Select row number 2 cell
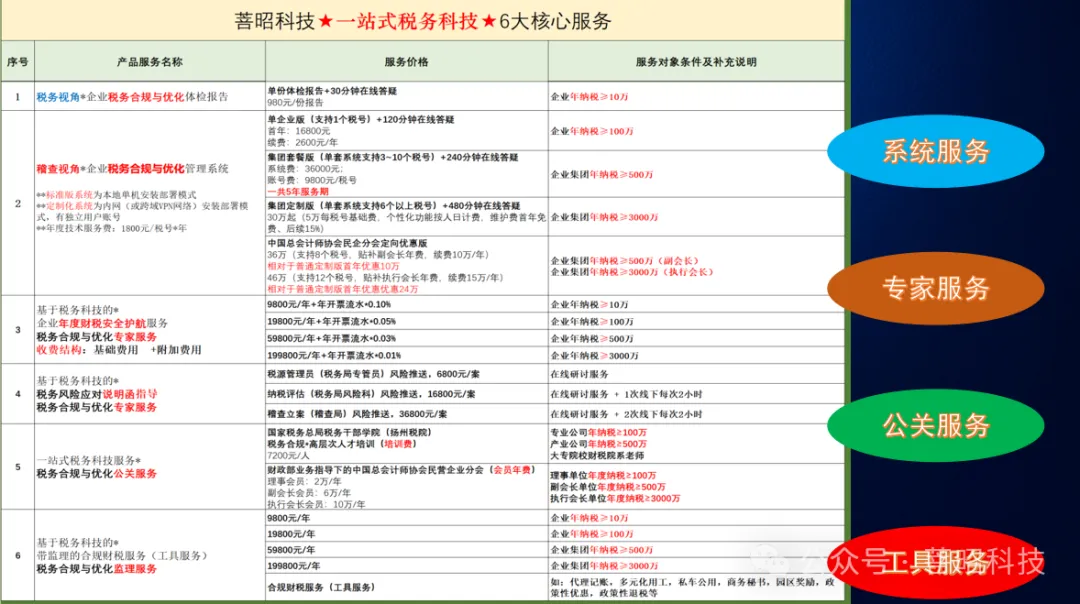This screenshot has height=604, width=1080. pos(17,203)
